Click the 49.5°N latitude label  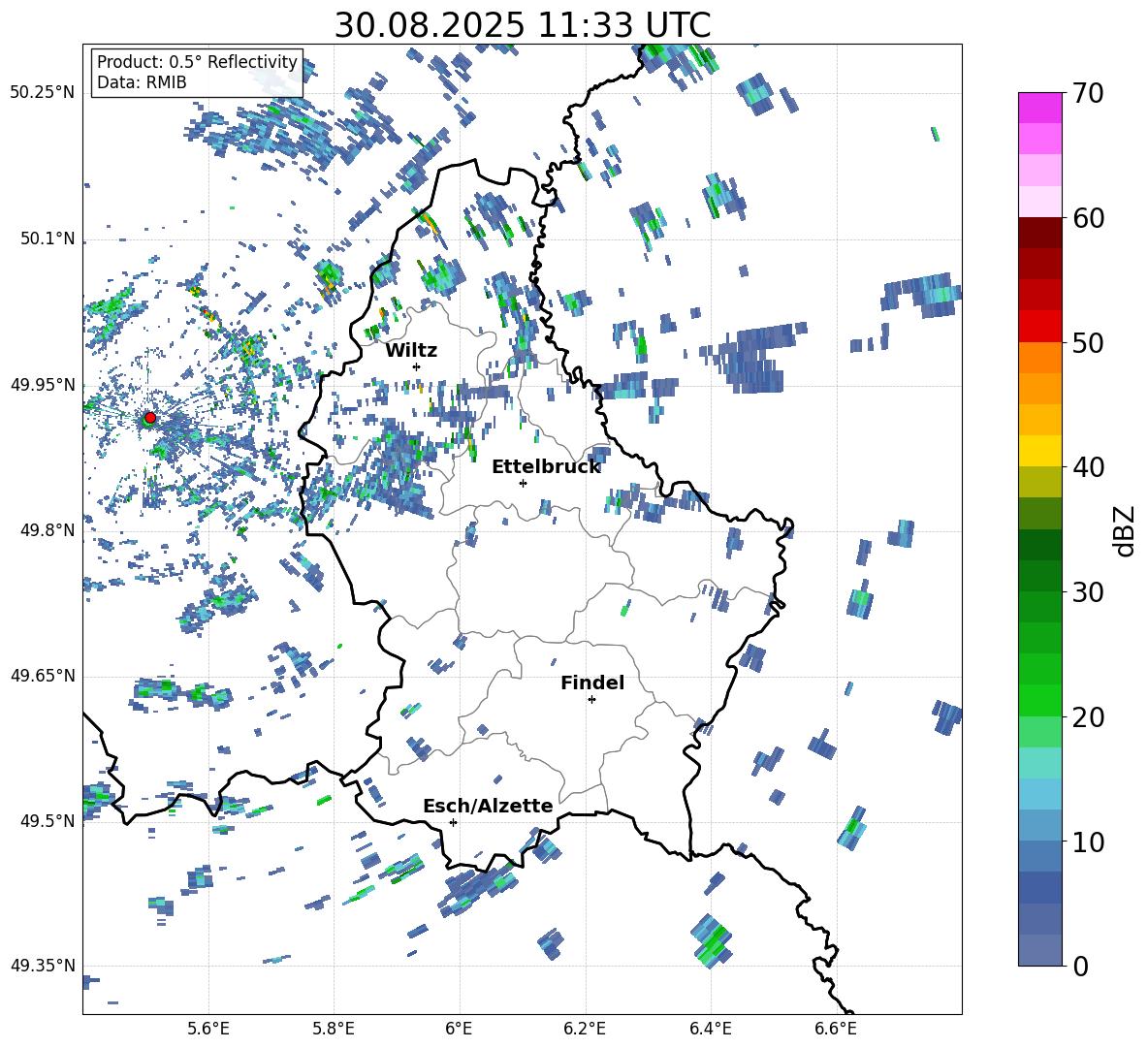tap(48, 821)
